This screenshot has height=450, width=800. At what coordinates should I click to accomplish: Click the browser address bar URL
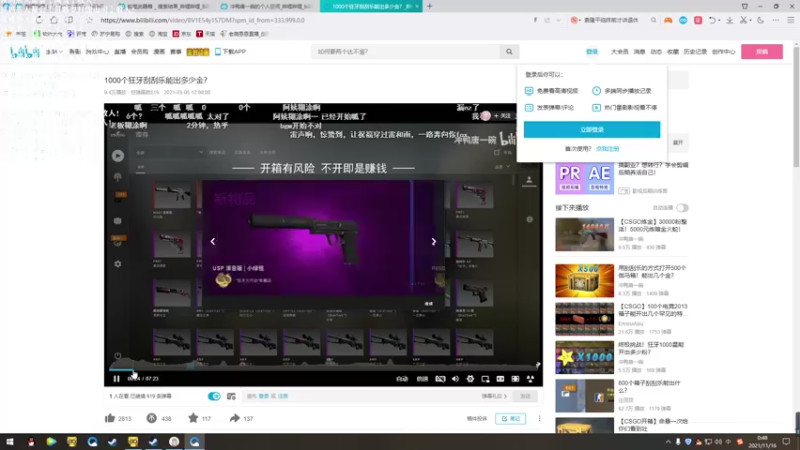[x=203, y=20]
